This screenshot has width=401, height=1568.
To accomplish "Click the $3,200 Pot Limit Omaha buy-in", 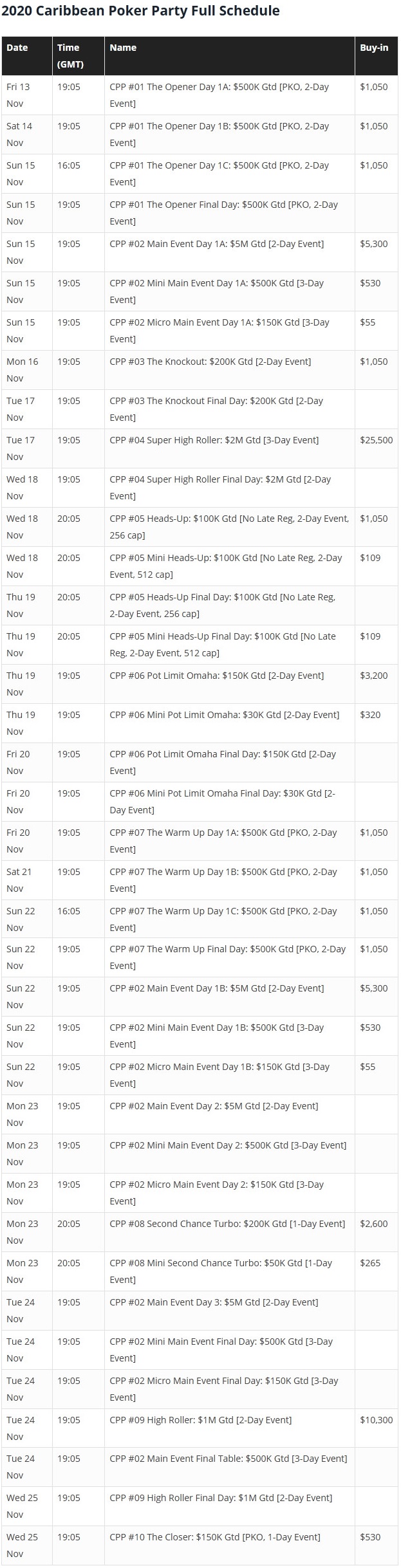I will 374,676.
